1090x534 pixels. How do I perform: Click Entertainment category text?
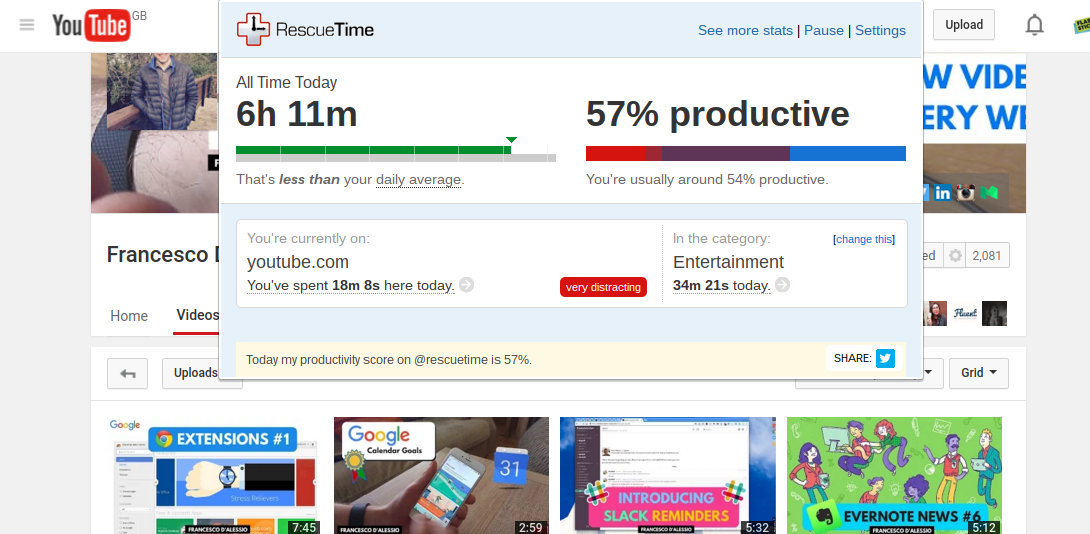pyautogui.click(x=728, y=262)
